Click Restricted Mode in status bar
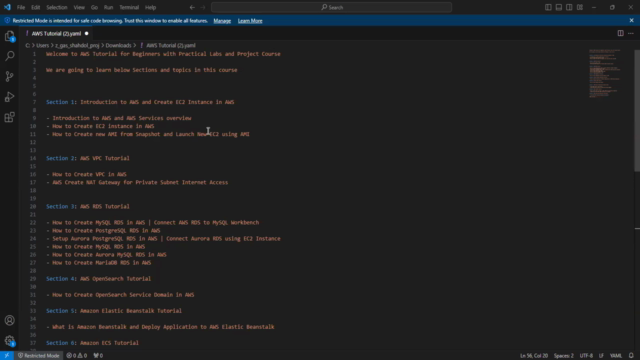The image size is (640, 360). click(38, 356)
